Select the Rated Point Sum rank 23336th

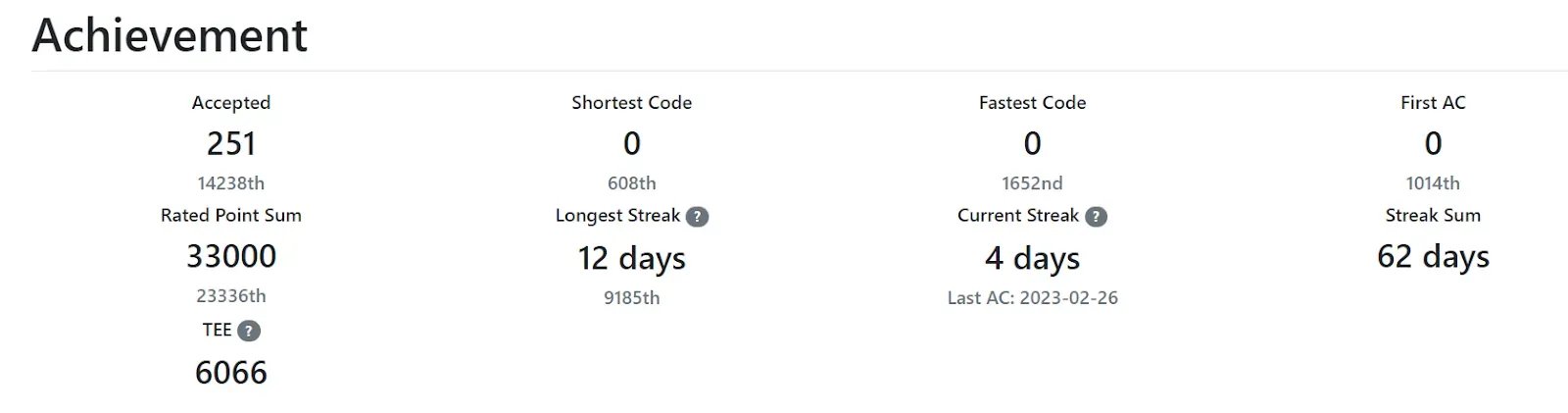pyautogui.click(x=231, y=296)
